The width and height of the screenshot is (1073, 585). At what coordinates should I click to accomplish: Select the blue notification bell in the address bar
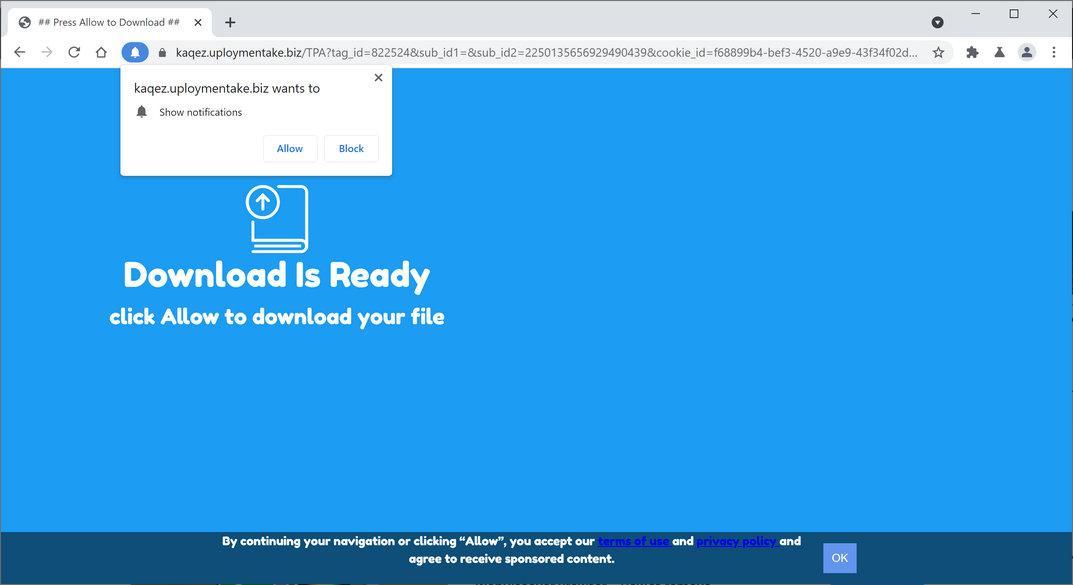(x=134, y=52)
